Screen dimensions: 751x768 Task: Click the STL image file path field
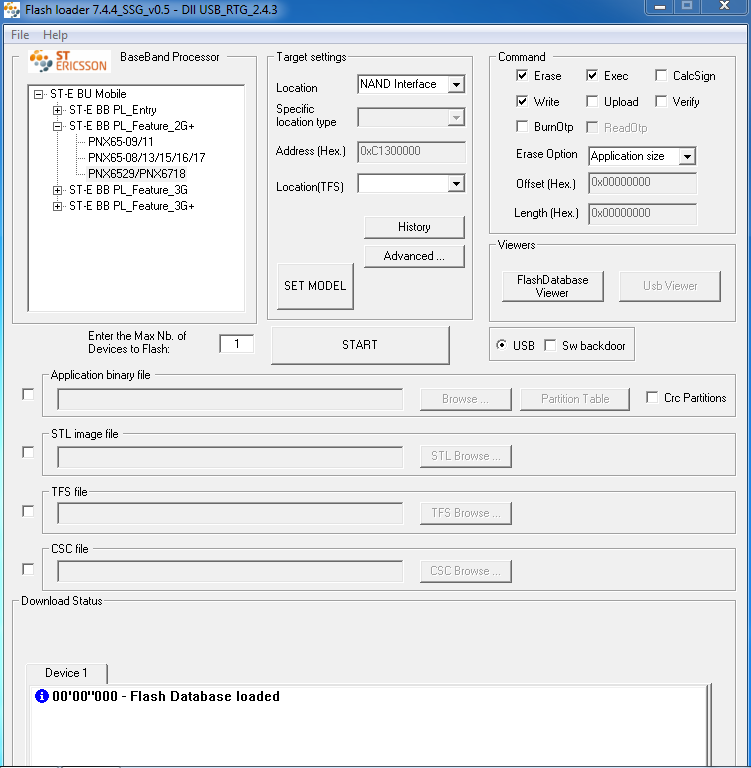click(x=230, y=456)
